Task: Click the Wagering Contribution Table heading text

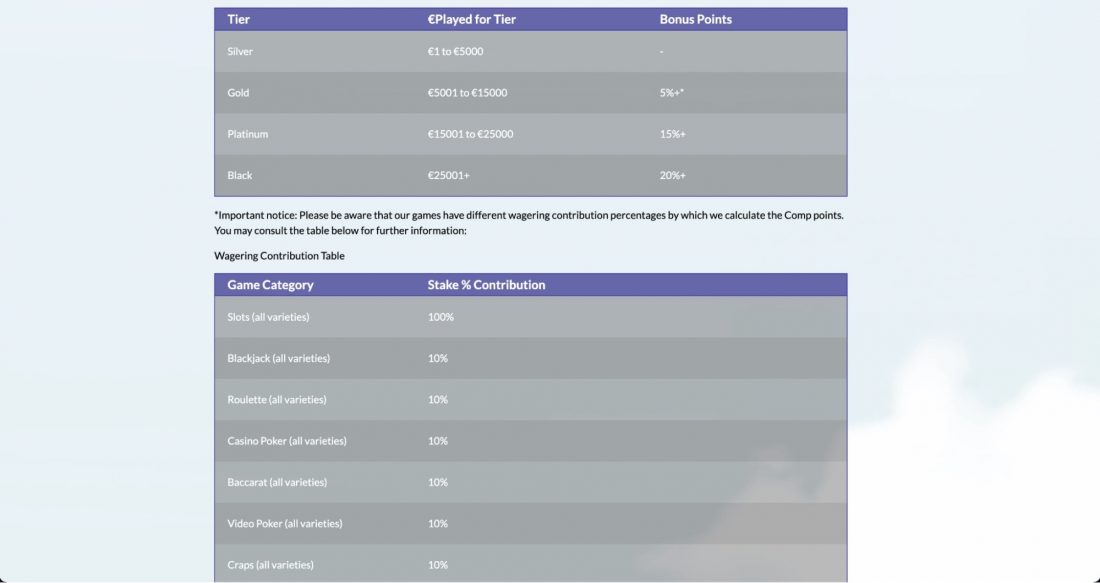Action: point(279,256)
